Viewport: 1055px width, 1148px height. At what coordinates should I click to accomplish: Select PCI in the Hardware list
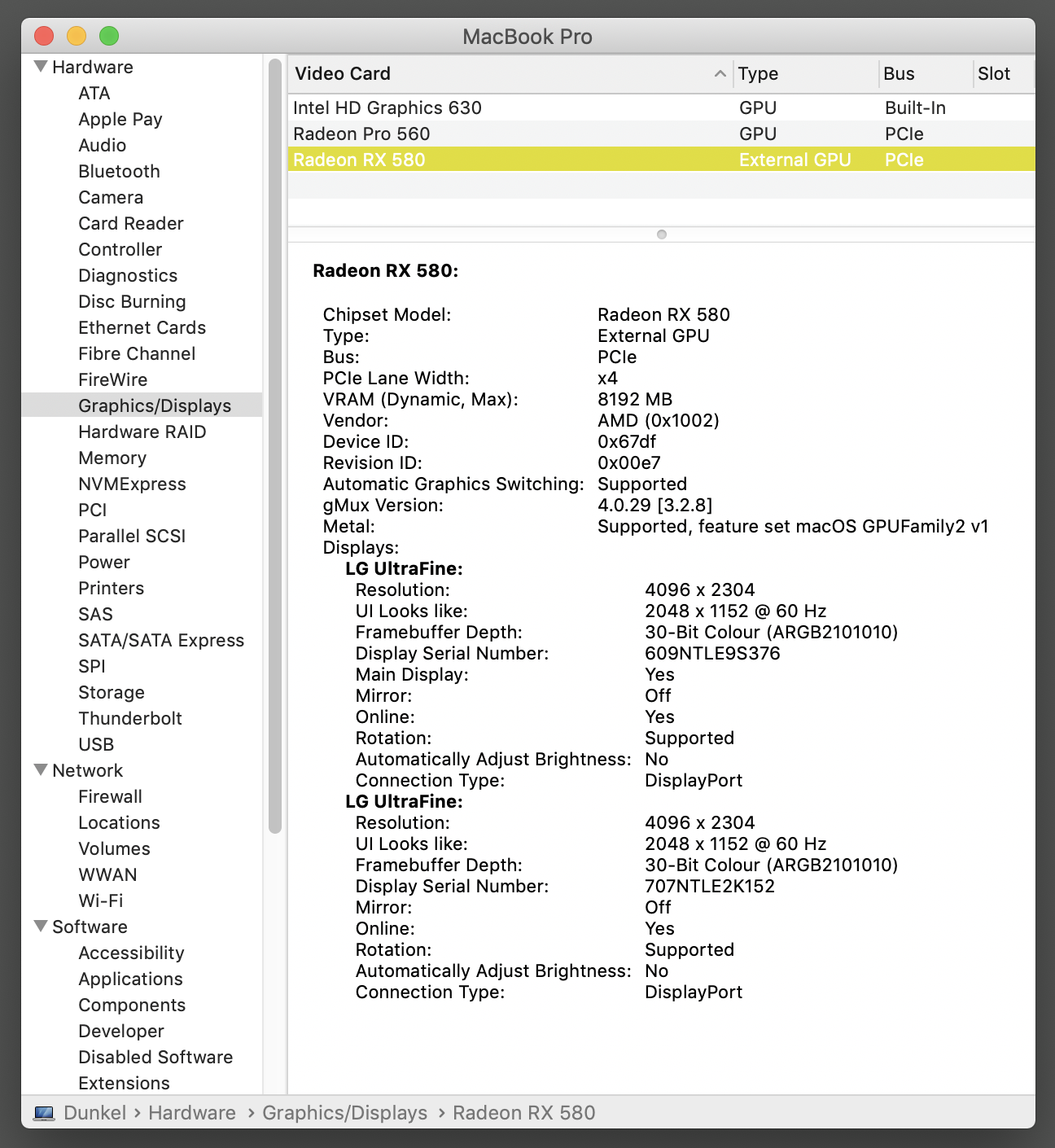tap(93, 510)
